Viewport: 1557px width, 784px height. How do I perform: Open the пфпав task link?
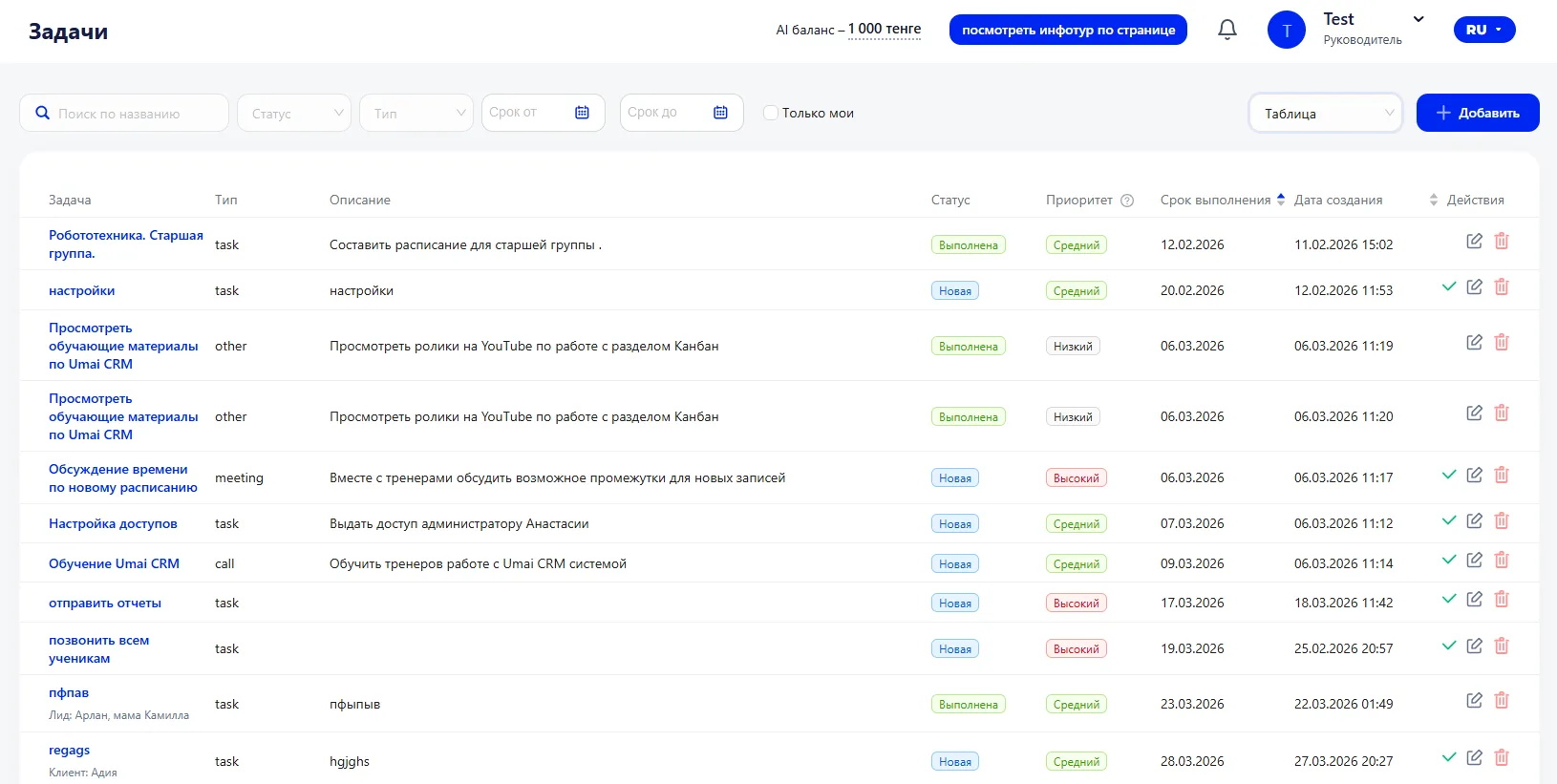[x=69, y=692]
